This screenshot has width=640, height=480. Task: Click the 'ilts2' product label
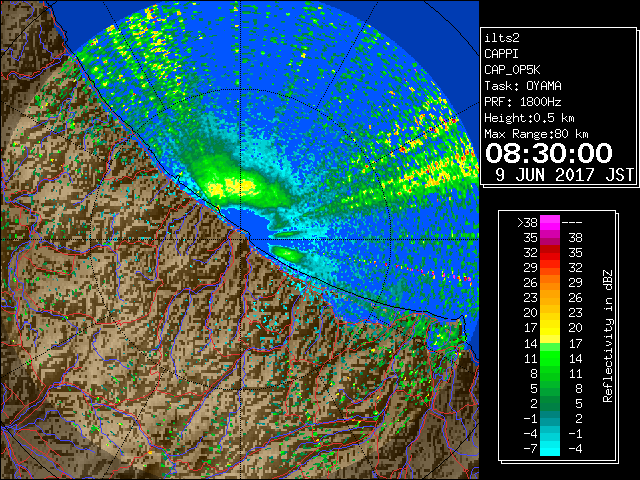pyautogui.click(x=502, y=38)
